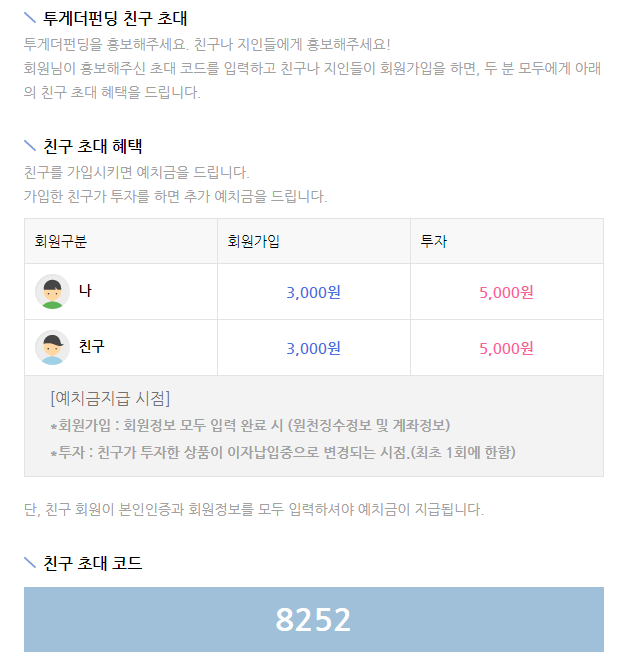627x670 pixels.
Task: Click the 회원가입 column header
Action: click(253, 241)
